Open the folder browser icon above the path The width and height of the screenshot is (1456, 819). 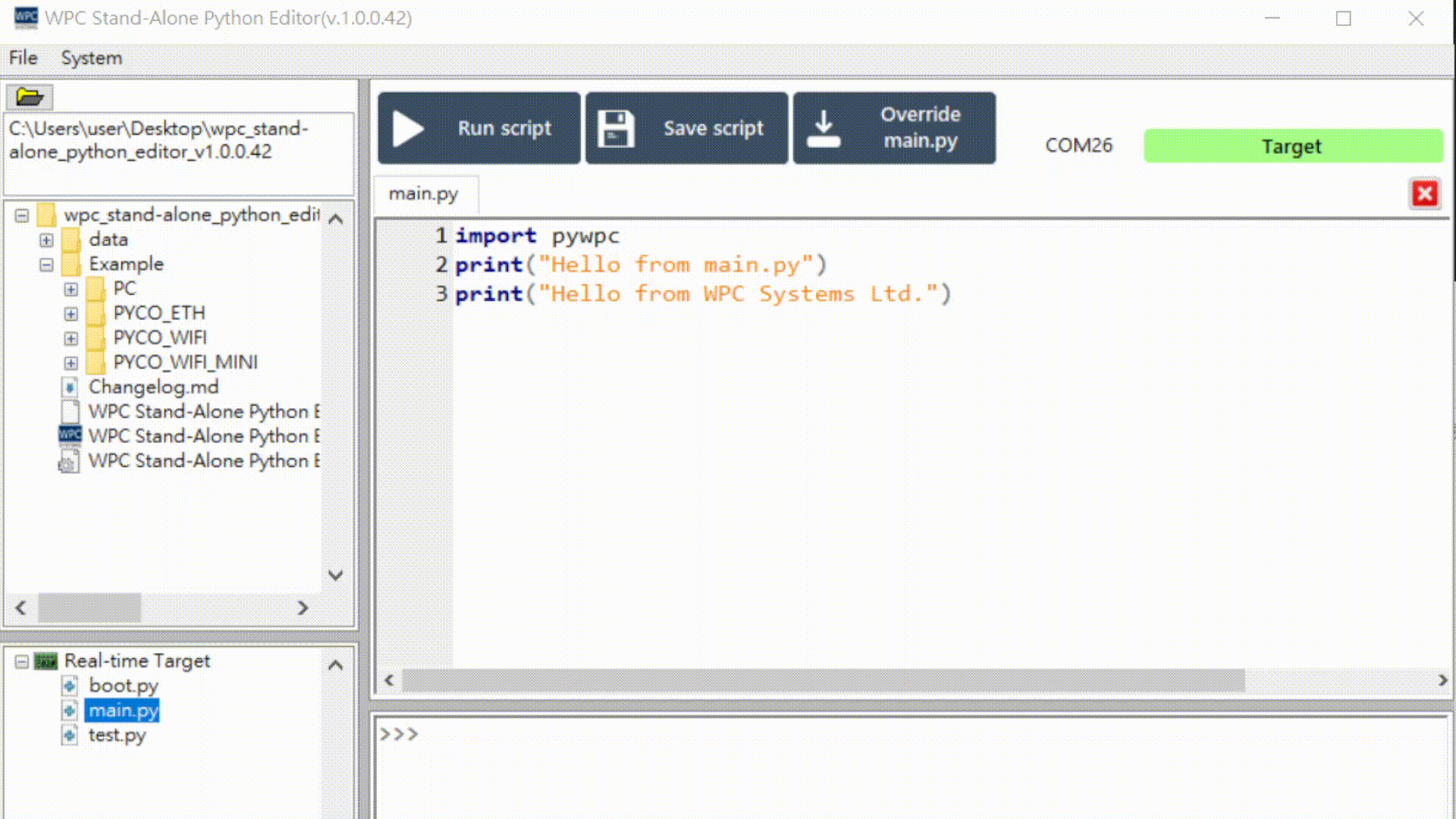28,96
